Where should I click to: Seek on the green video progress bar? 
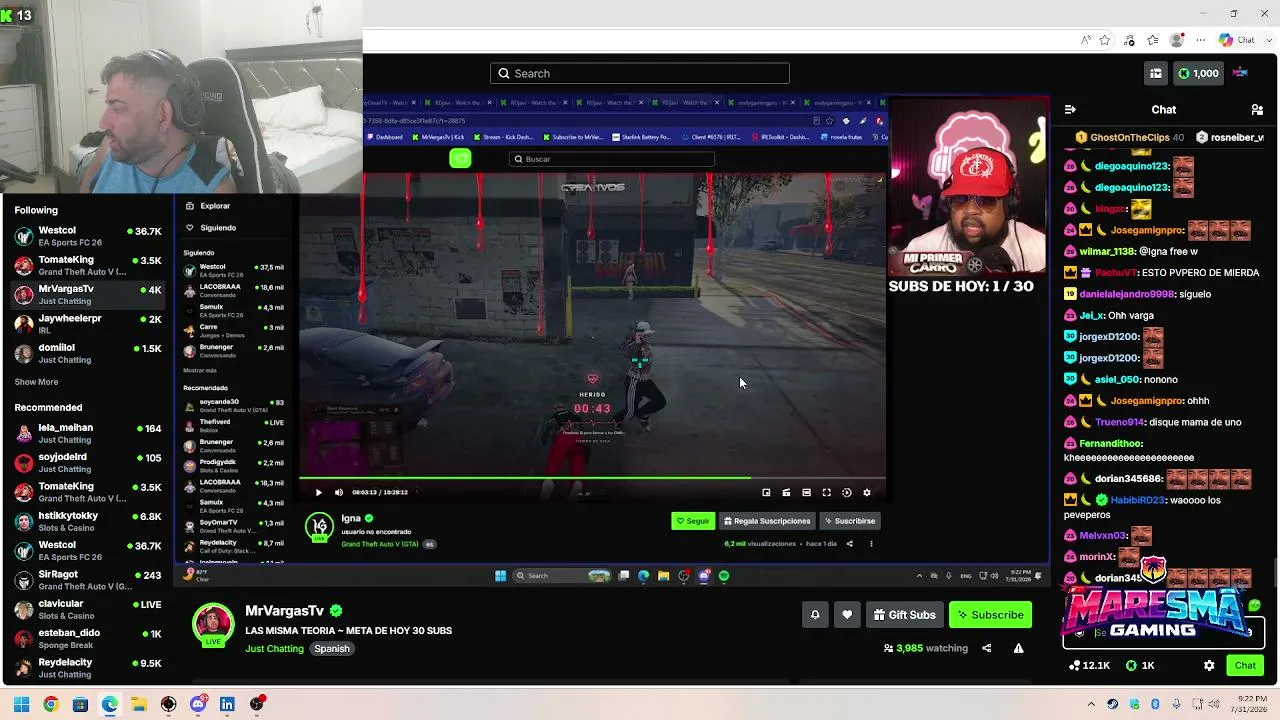click(x=592, y=478)
